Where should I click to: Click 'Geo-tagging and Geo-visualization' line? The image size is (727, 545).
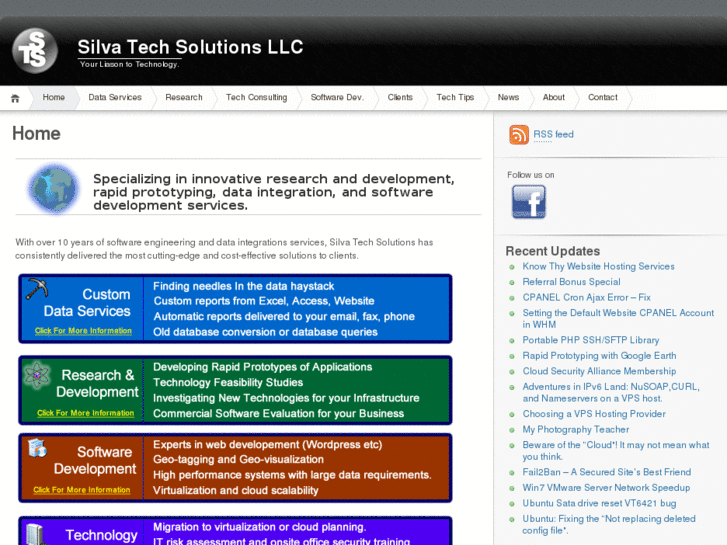[238, 459]
